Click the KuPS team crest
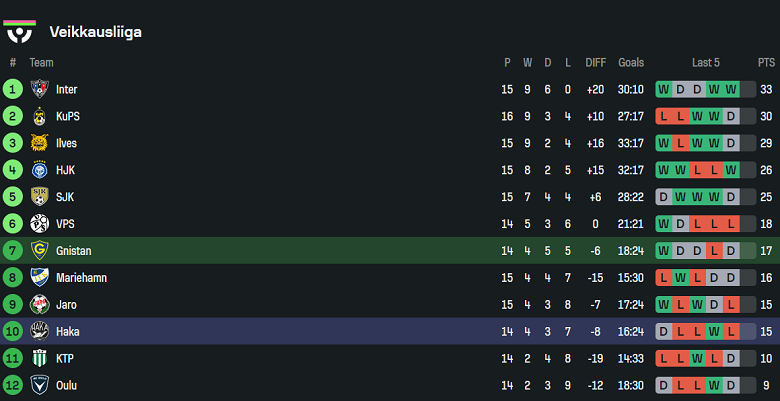 40,116
